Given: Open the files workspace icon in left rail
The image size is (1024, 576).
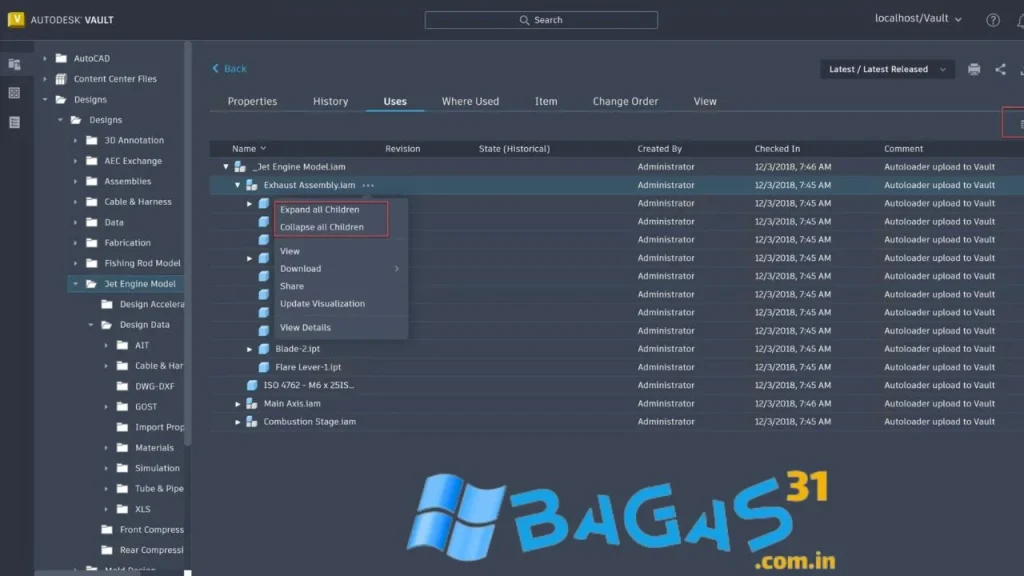Looking at the screenshot, I should click(x=14, y=64).
